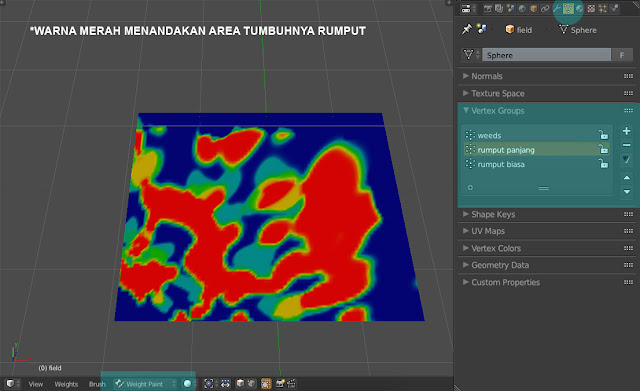Toggle the orange highlighted header button
Image resolution: width=640 pixels, height=391 pixels.
point(266,383)
